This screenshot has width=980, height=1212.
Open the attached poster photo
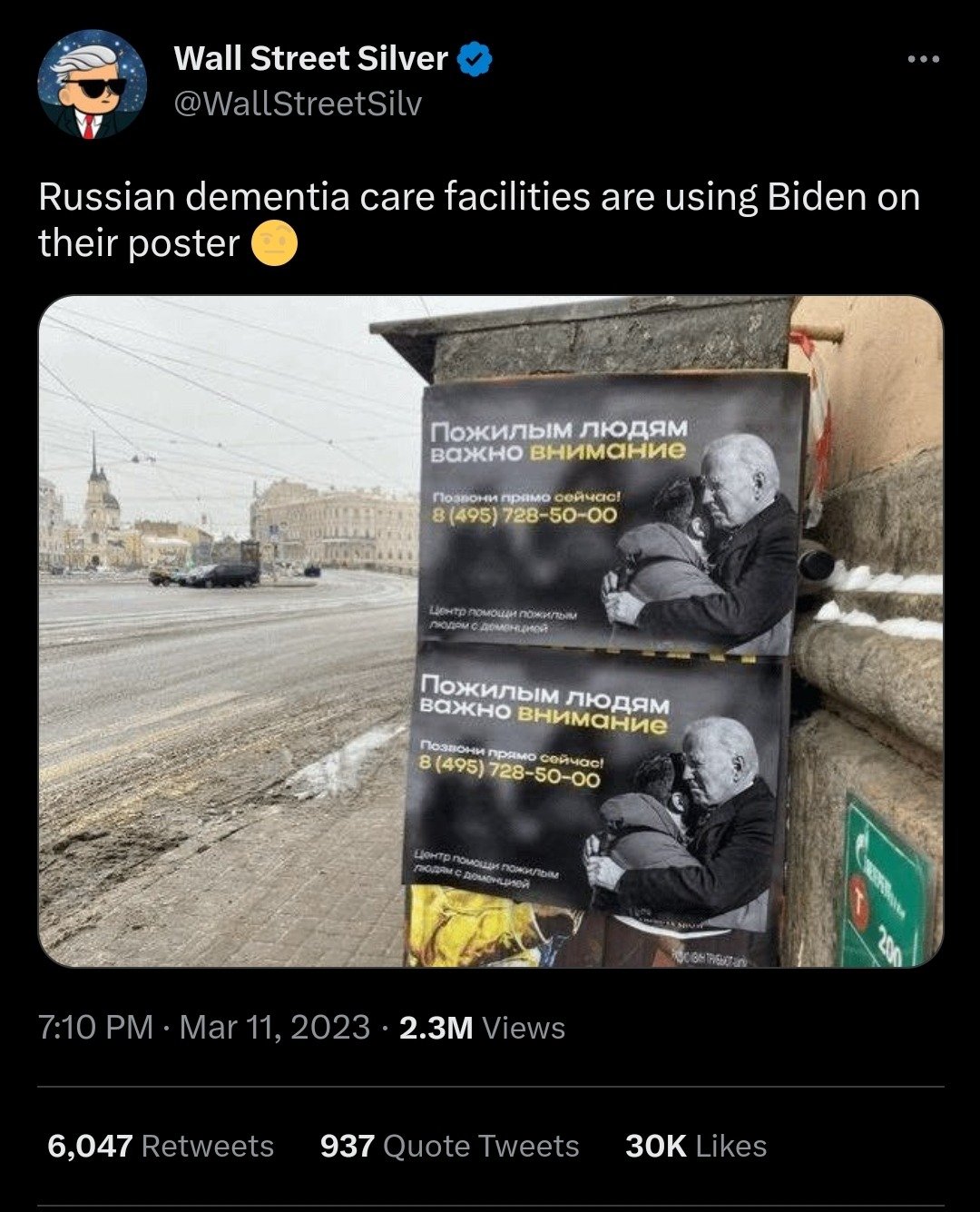click(491, 631)
